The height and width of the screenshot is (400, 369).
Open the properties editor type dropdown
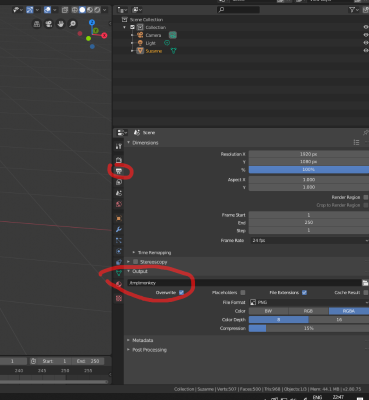point(122,133)
